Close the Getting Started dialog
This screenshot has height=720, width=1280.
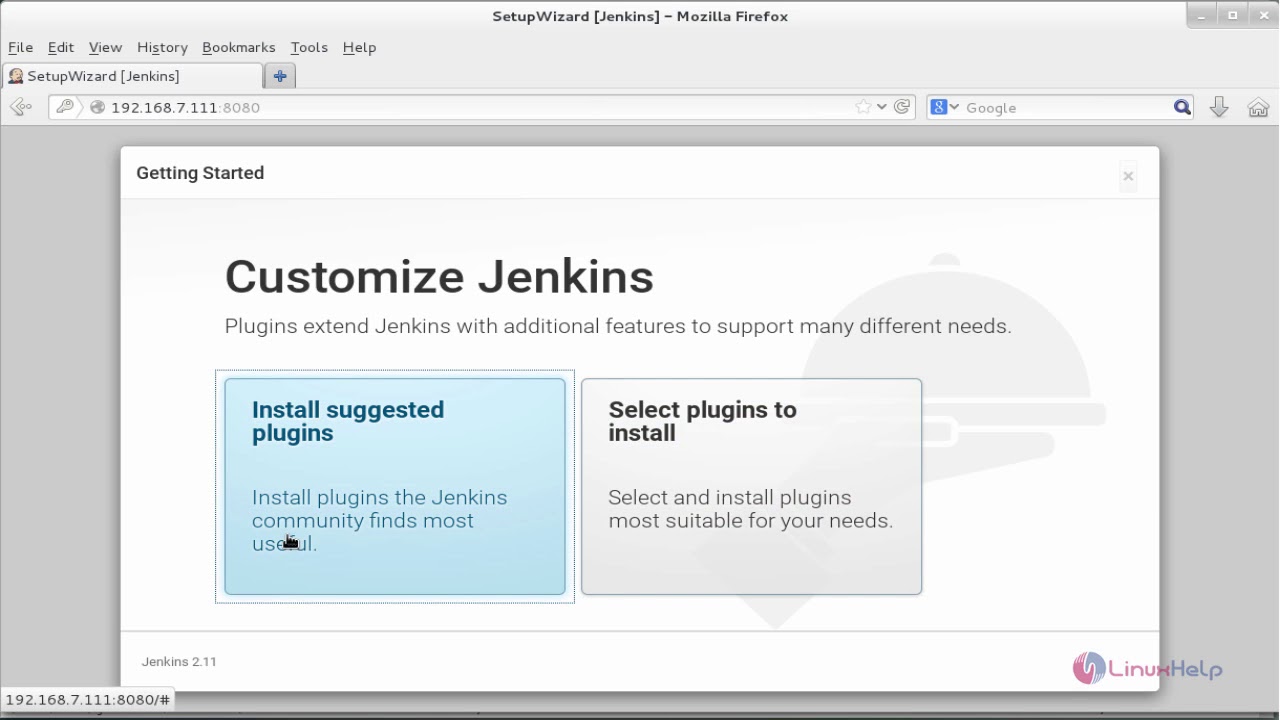point(1128,176)
